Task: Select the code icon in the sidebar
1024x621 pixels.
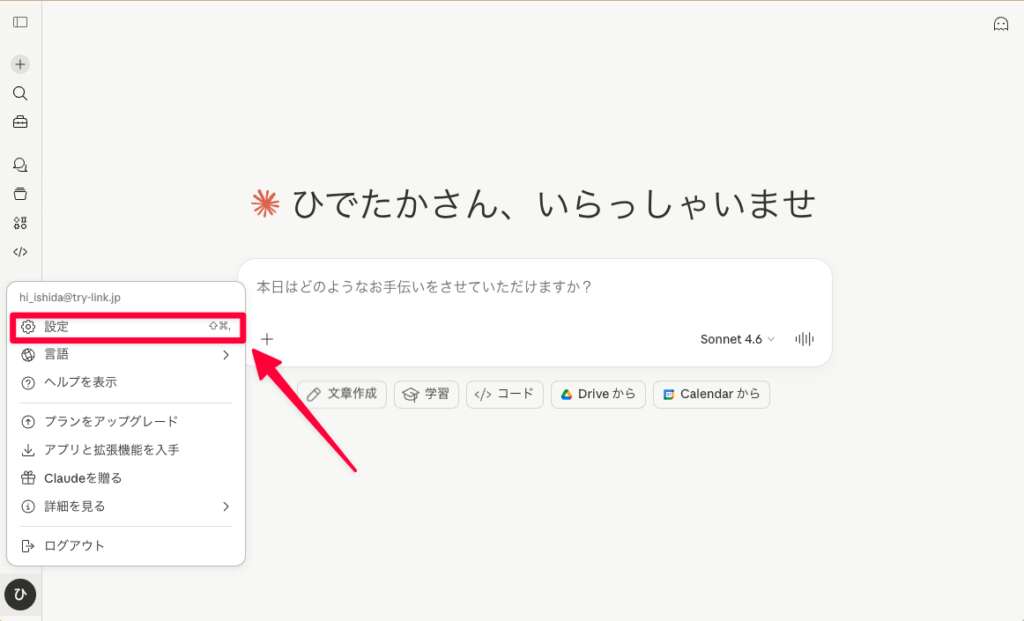Action: 19,251
